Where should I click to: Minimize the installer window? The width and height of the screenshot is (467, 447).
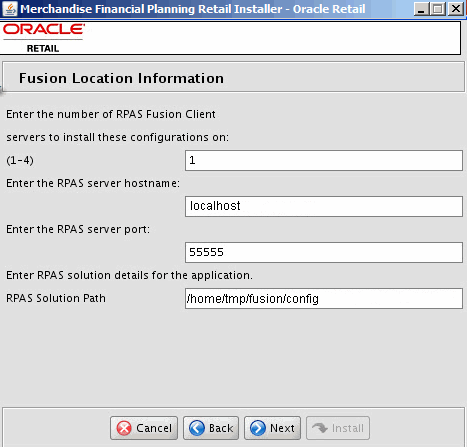(421, 9)
